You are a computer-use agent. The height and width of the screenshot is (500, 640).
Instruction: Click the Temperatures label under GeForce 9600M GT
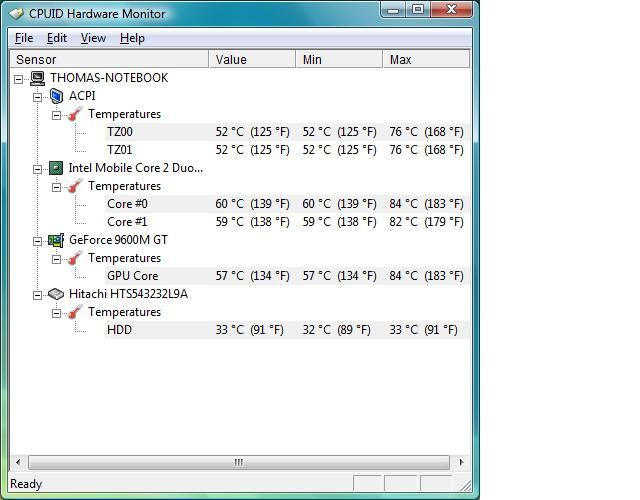pos(124,258)
